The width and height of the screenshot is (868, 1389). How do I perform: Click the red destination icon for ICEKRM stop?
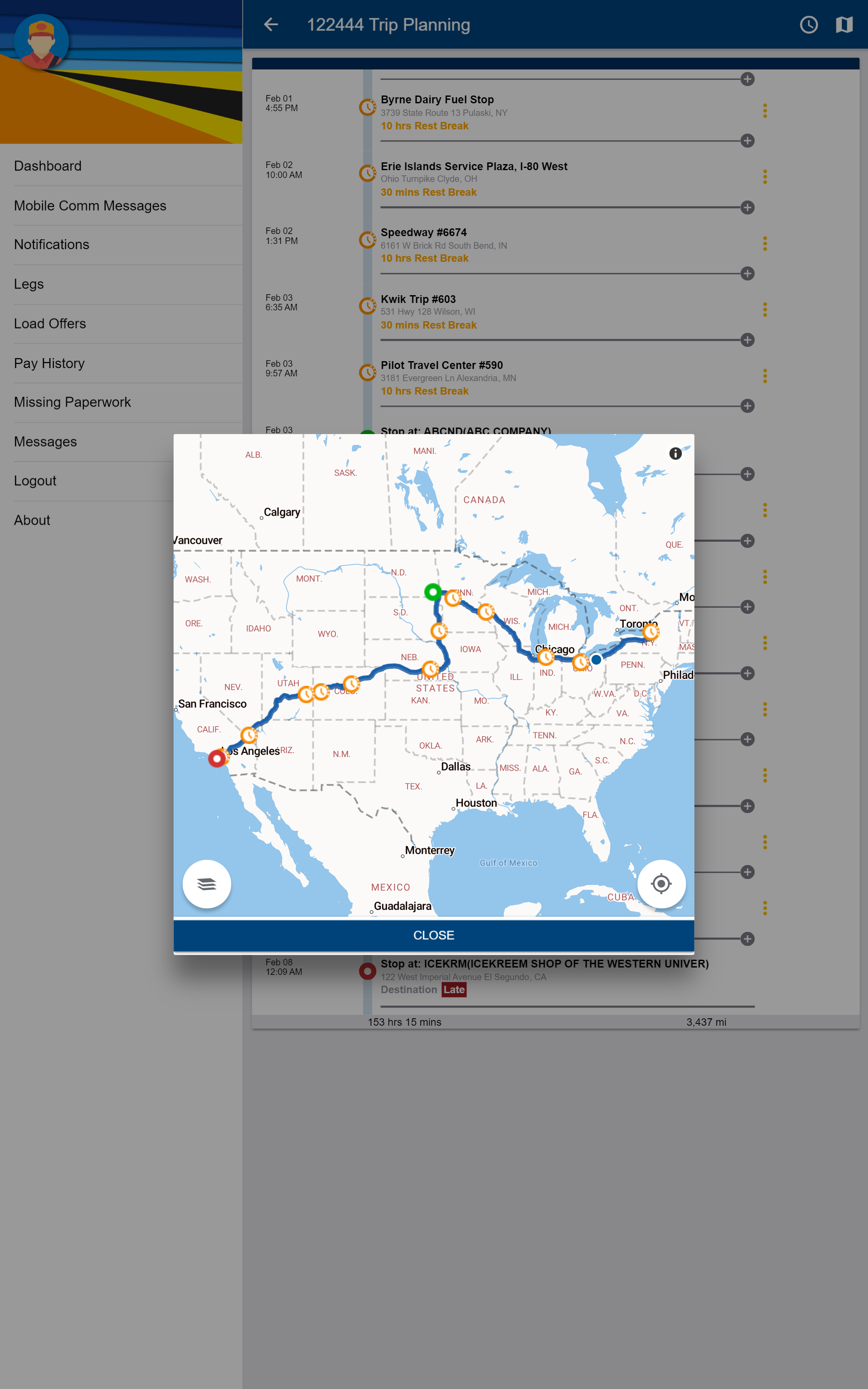(368, 971)
